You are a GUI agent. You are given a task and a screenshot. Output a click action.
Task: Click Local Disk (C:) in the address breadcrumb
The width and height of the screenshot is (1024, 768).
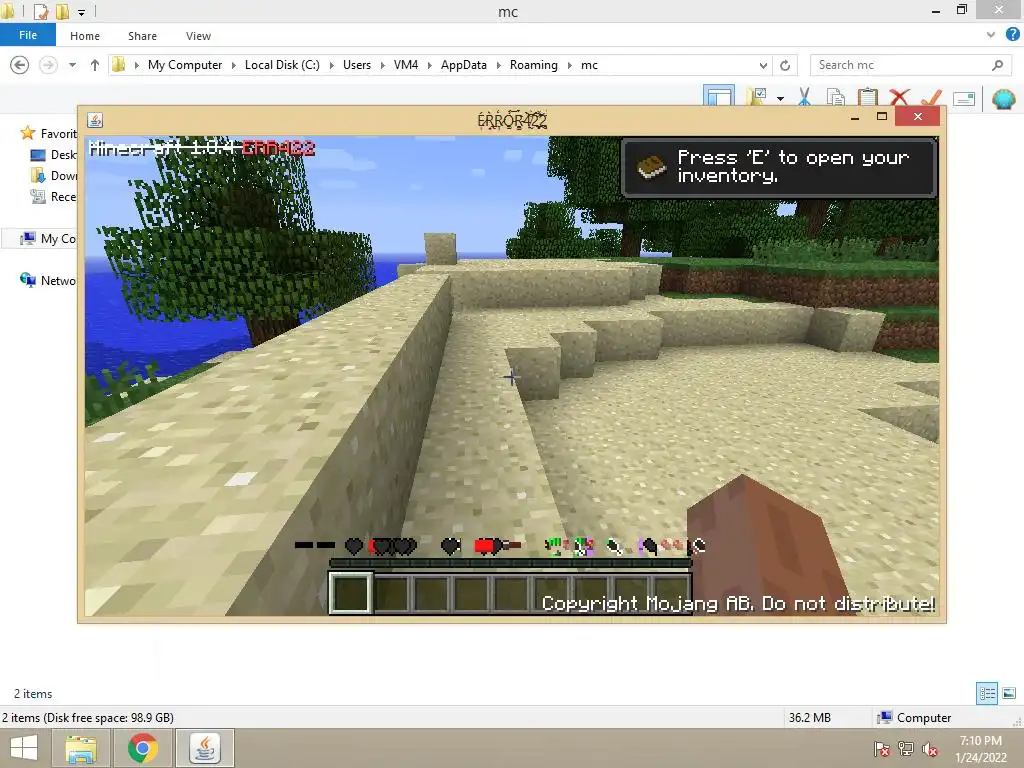pyautogui.click(x=282, y=65)
